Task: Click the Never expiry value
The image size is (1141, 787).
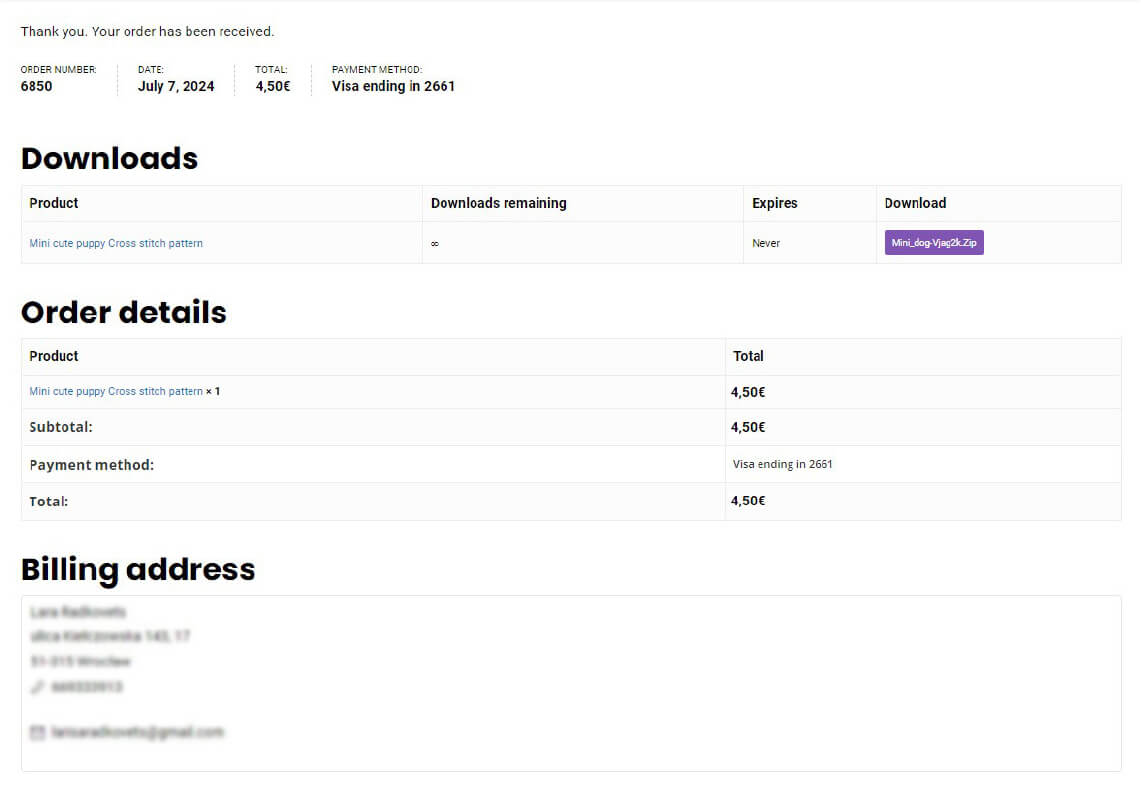Action: [x=766, y=243]
